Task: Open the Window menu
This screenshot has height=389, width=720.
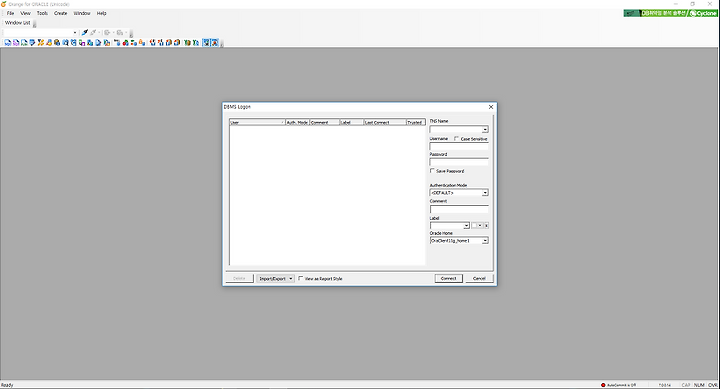Action: [x=82, y=13]
